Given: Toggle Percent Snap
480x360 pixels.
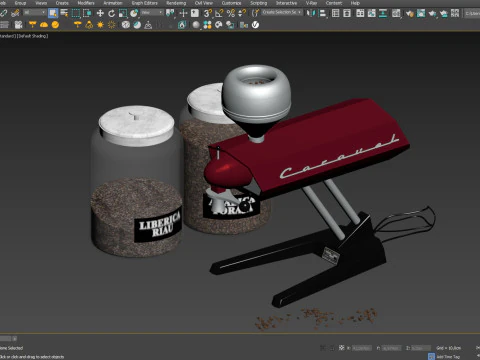Looking at the screenshot, I should click(231, 13).
